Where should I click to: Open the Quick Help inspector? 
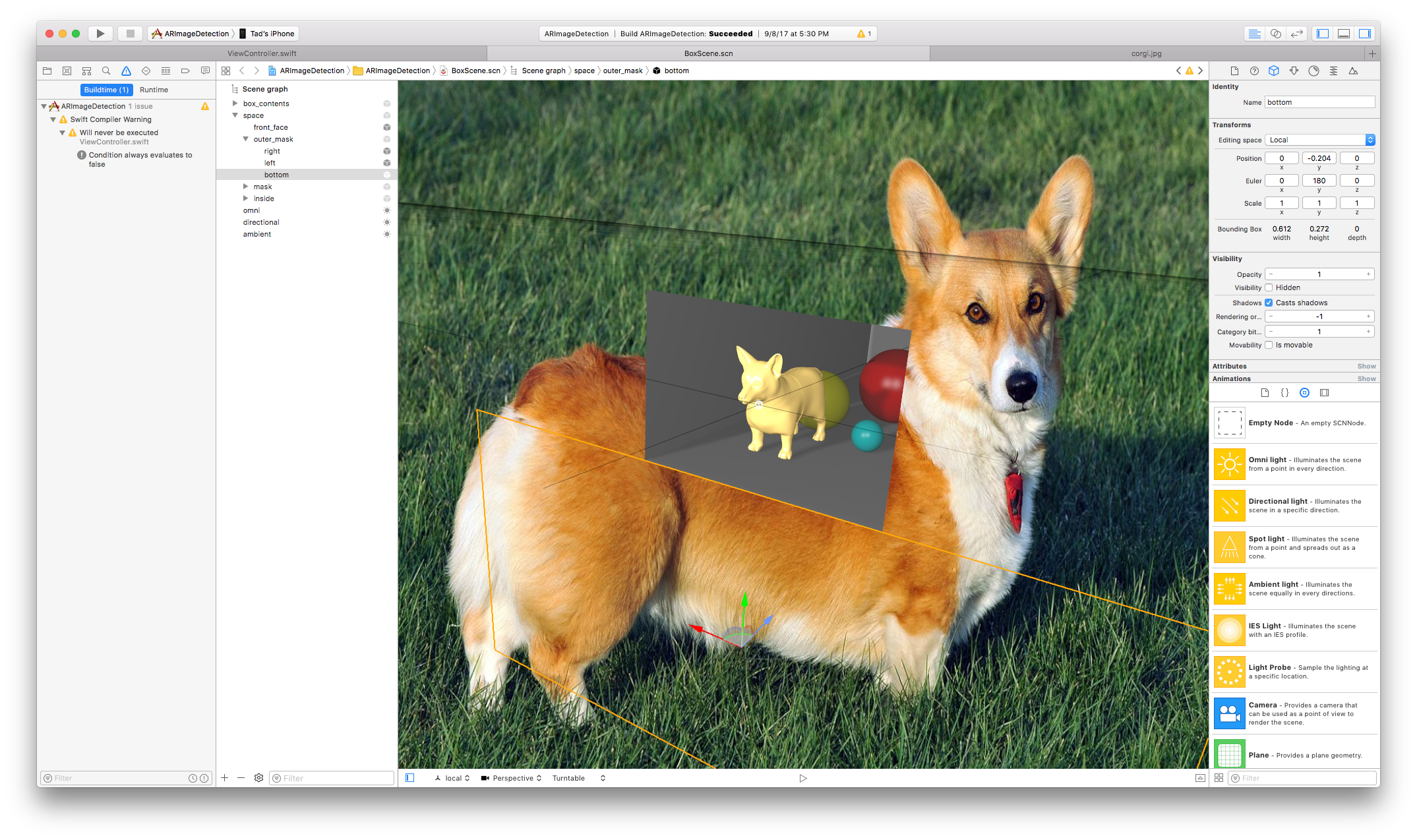1253,71
